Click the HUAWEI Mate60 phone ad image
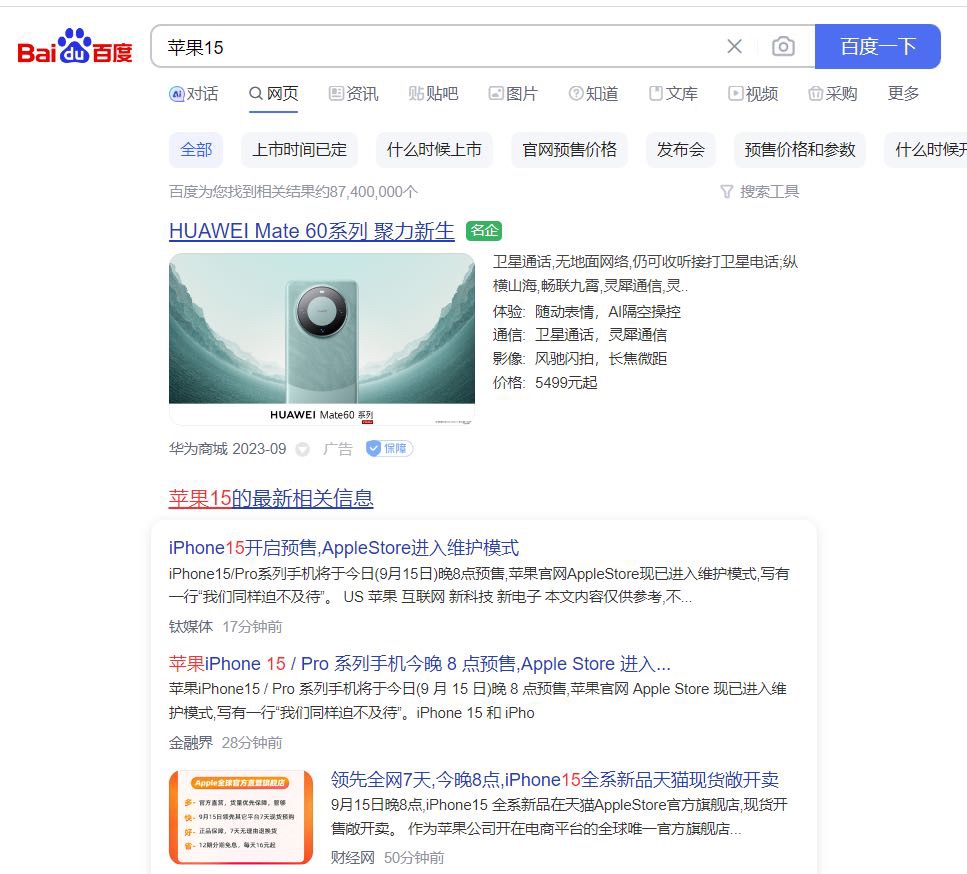967x874 pixels. [x=322, y=339]
